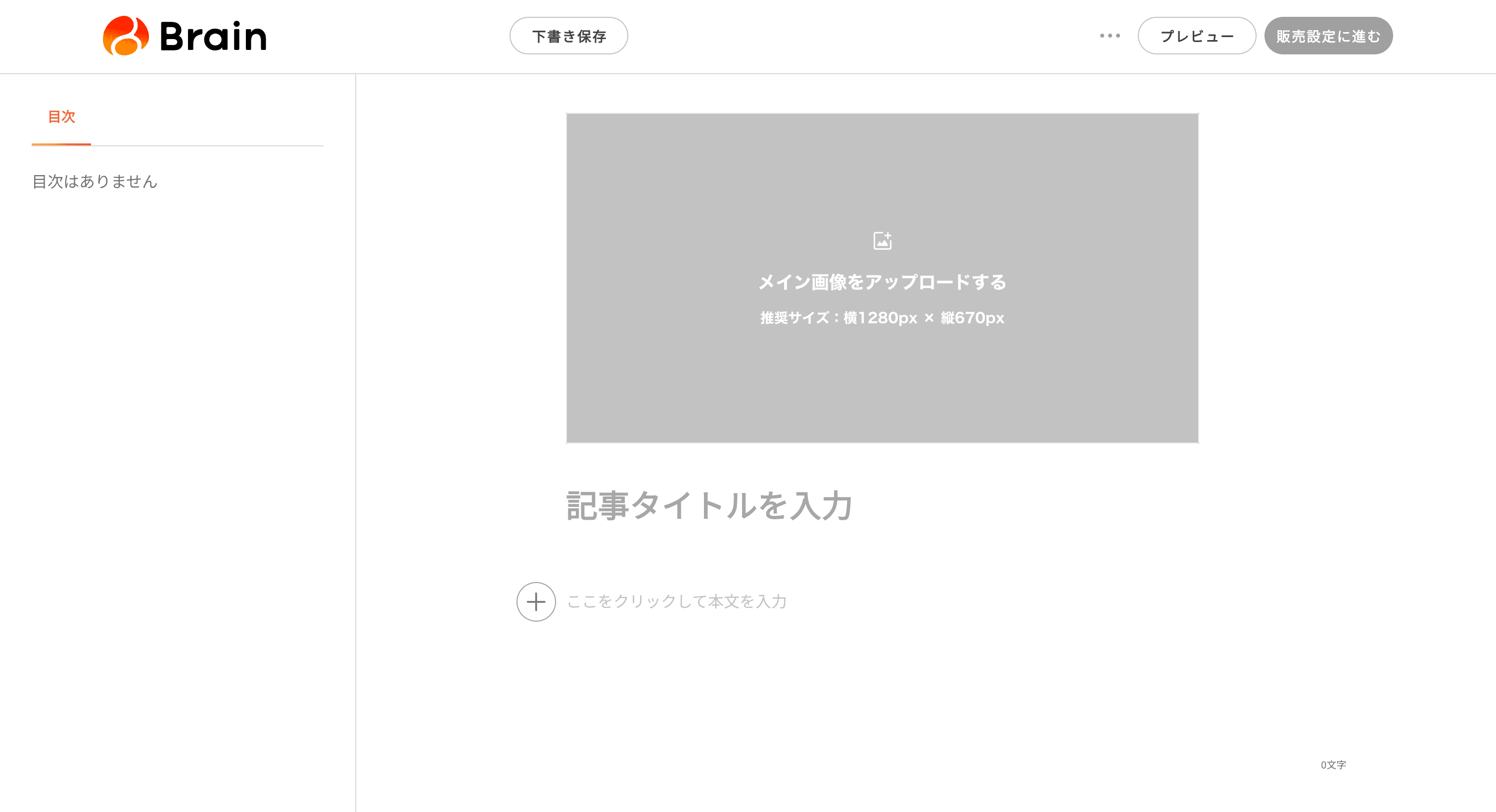Click the Brain wordmark text
Viewport: 1496px width, 812px height.
tap(213, 37)
